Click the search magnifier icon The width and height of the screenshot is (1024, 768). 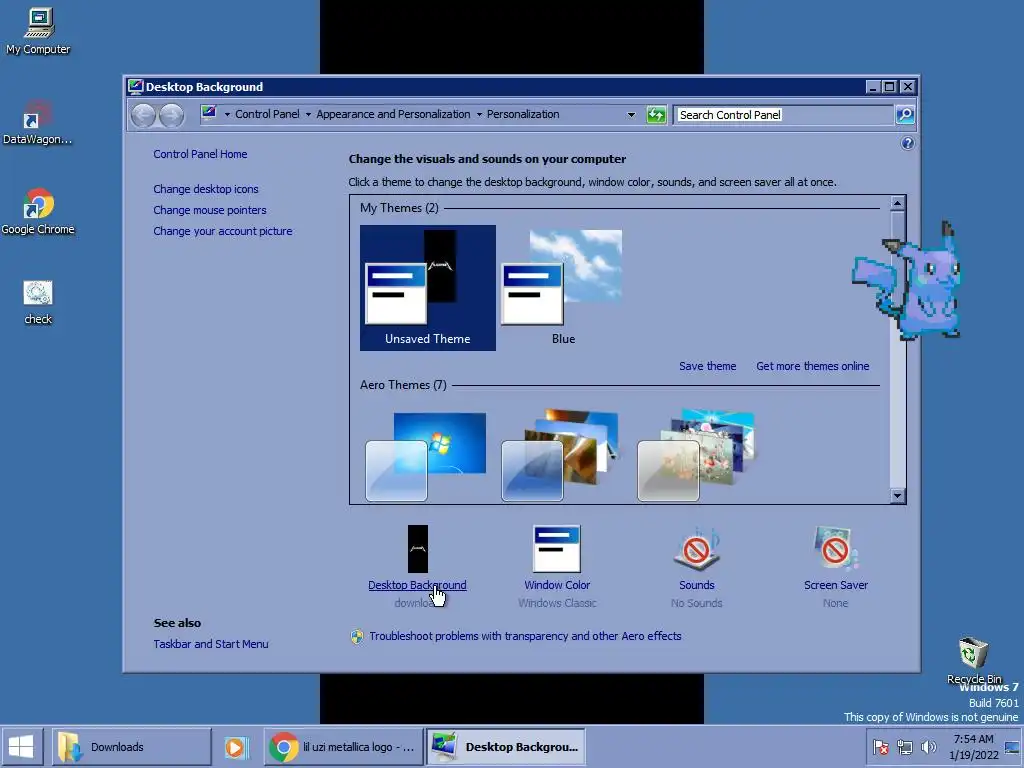pyautogui.click(x=904, y=115)
